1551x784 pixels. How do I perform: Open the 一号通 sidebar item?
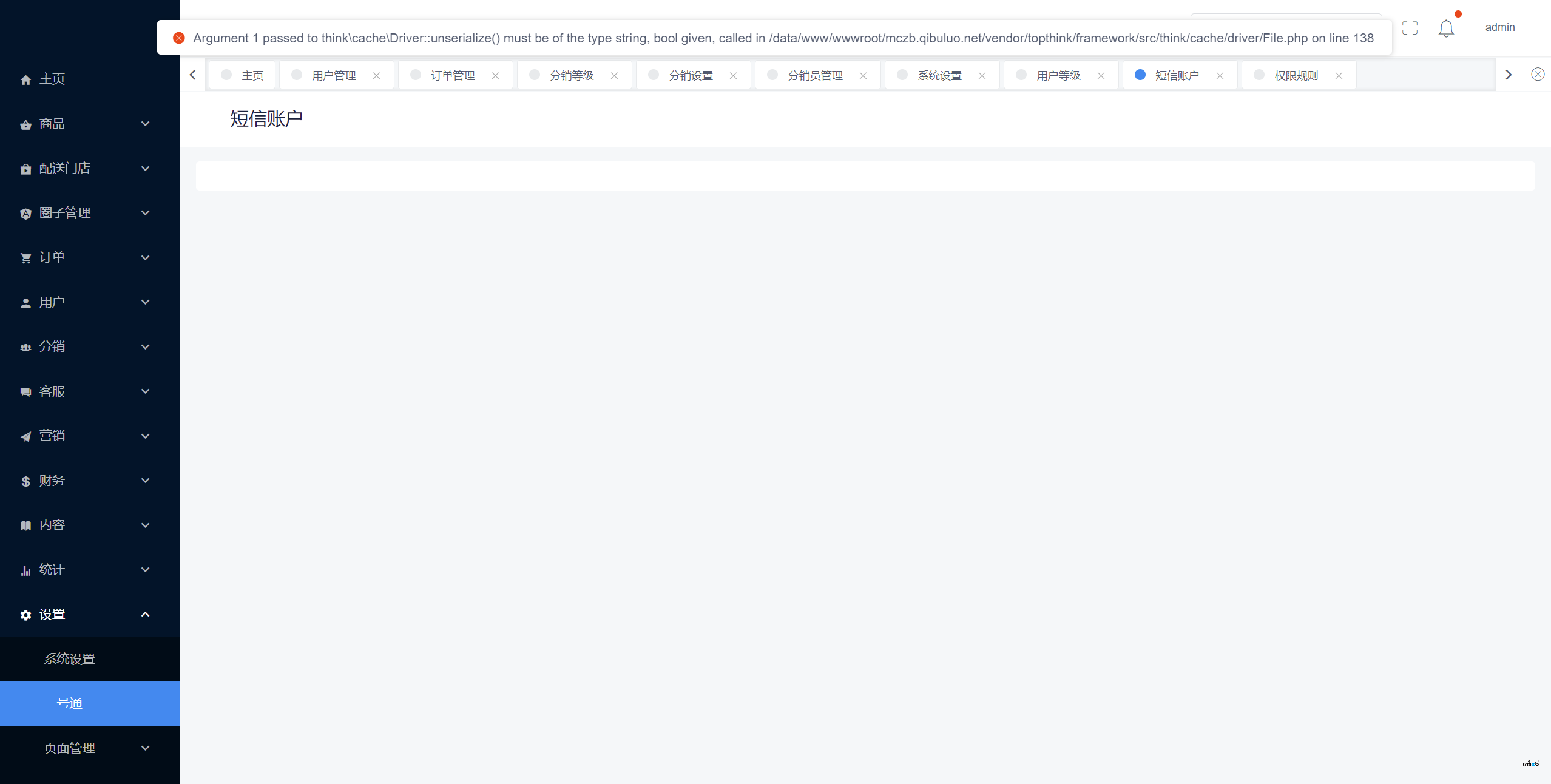[x=90, y=703]
